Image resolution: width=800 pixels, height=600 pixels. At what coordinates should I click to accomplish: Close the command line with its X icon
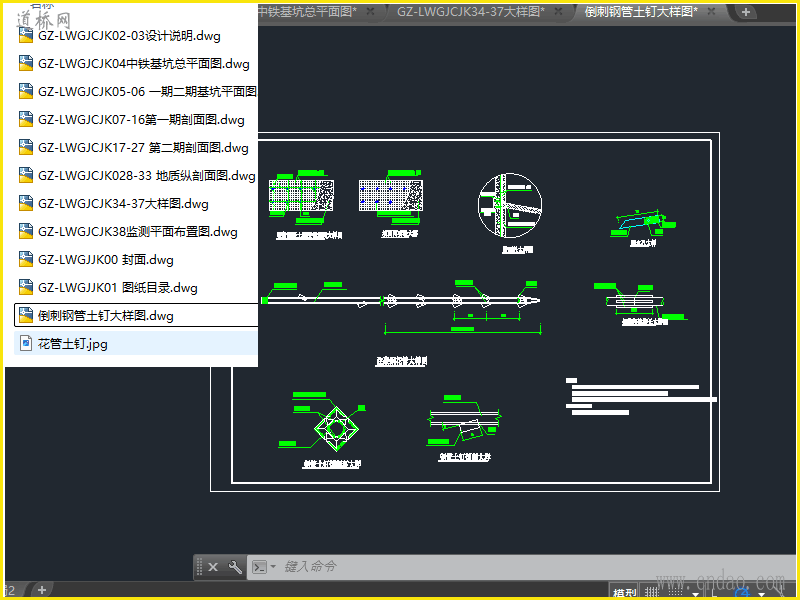tap(213, 567)
